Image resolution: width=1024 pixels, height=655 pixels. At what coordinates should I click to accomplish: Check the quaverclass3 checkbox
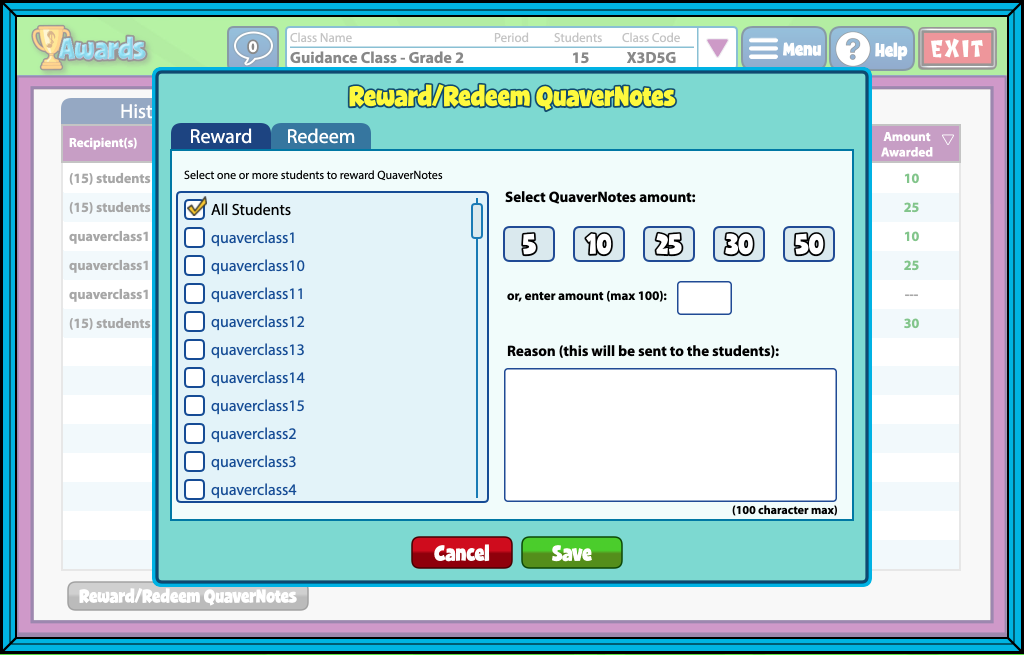click(195, 462)
